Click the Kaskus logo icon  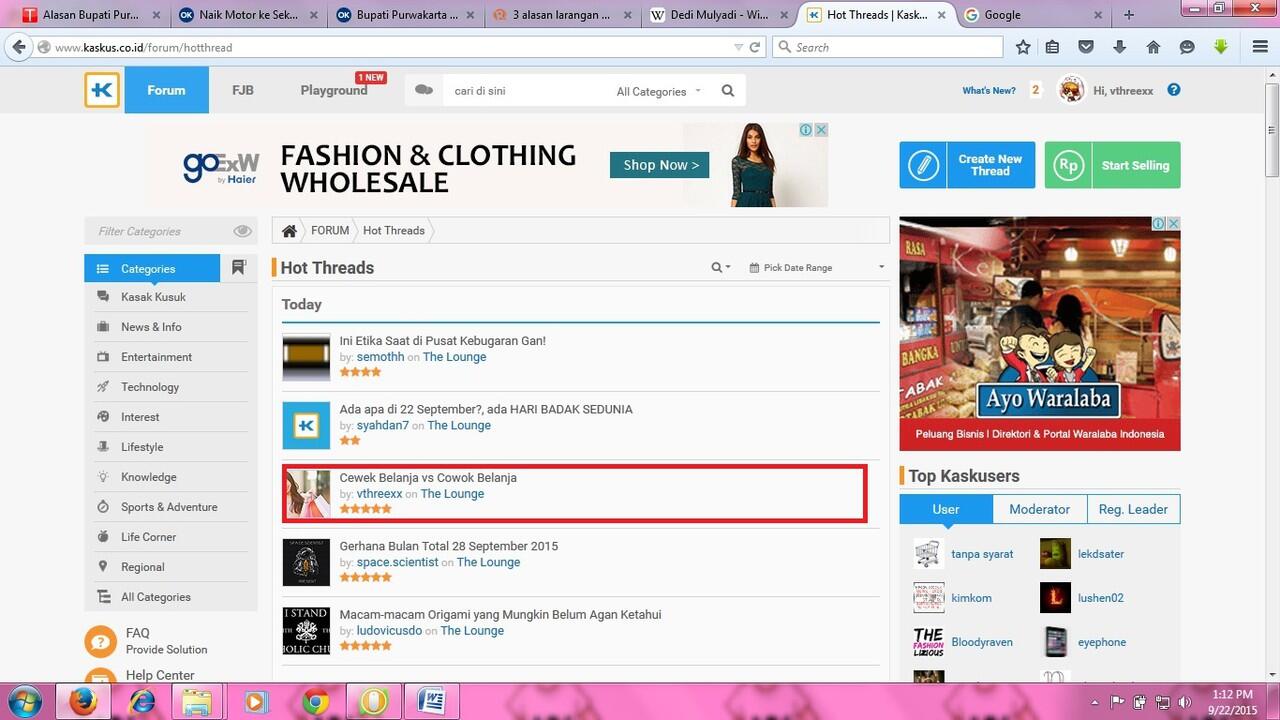coord(102,90)
